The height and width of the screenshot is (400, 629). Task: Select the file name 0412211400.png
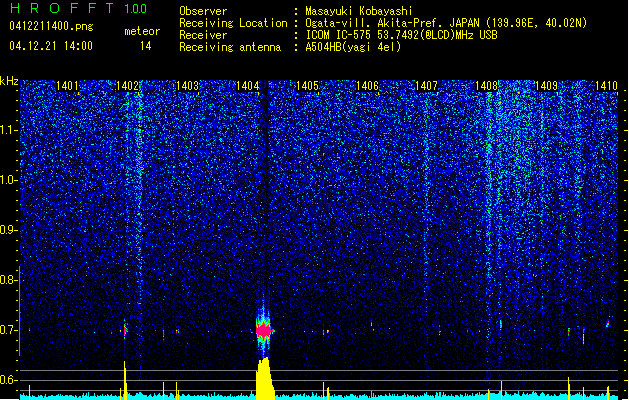(51, 26)
